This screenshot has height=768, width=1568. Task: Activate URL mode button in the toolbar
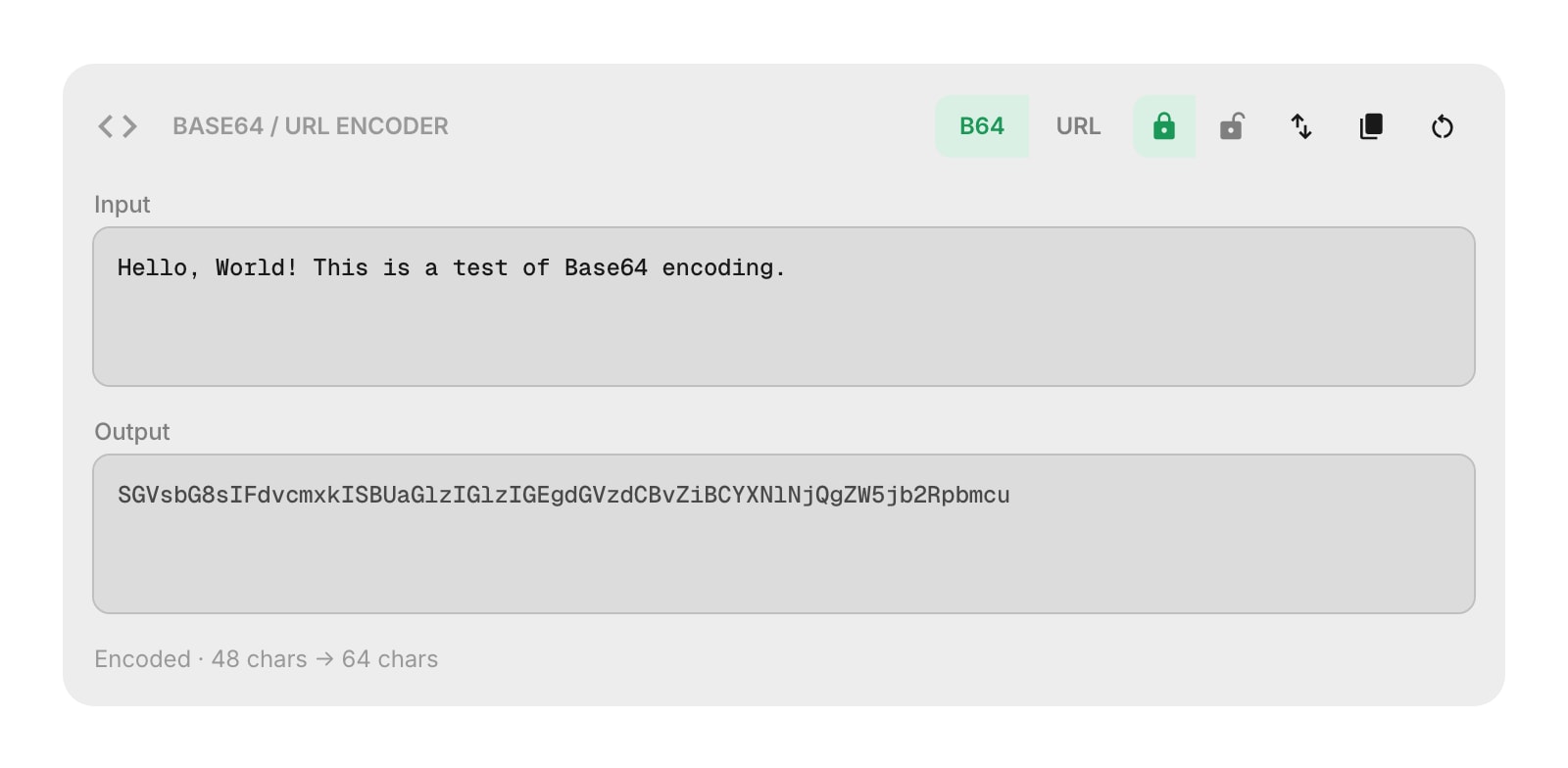(1078, 126)
